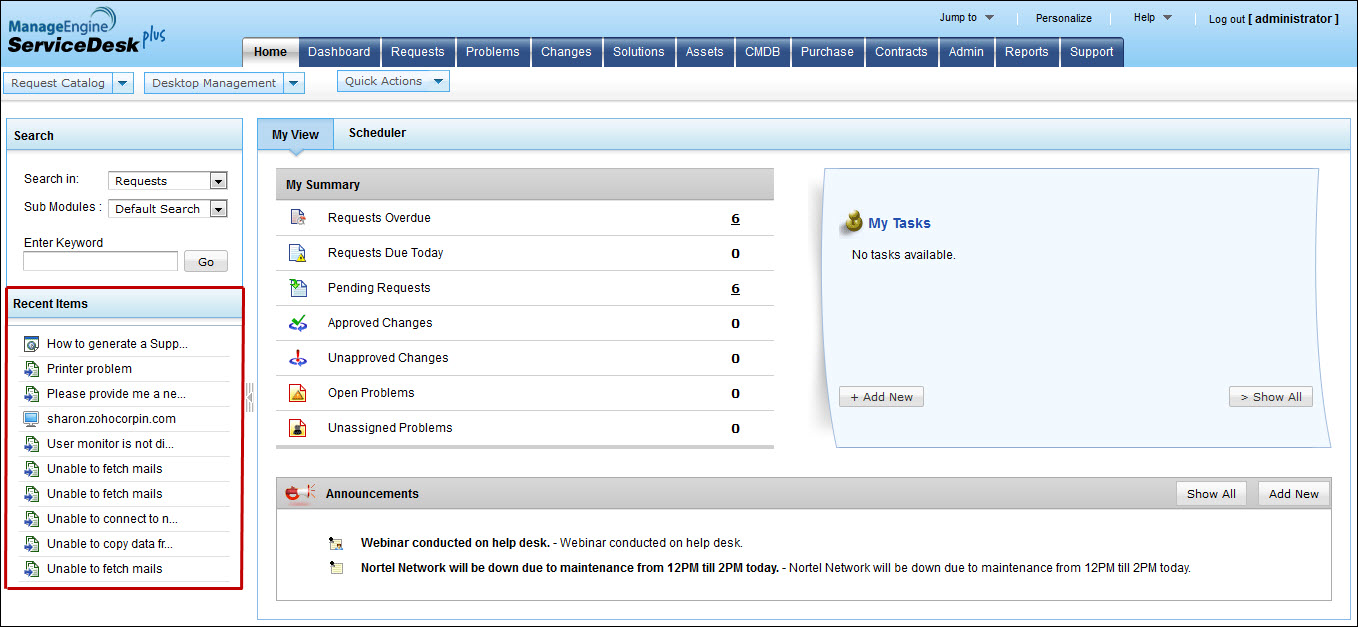The height and width of the screenshot is (627, 1358).
Task: Switch to the Scheduler tab
Action: point(377,133)
